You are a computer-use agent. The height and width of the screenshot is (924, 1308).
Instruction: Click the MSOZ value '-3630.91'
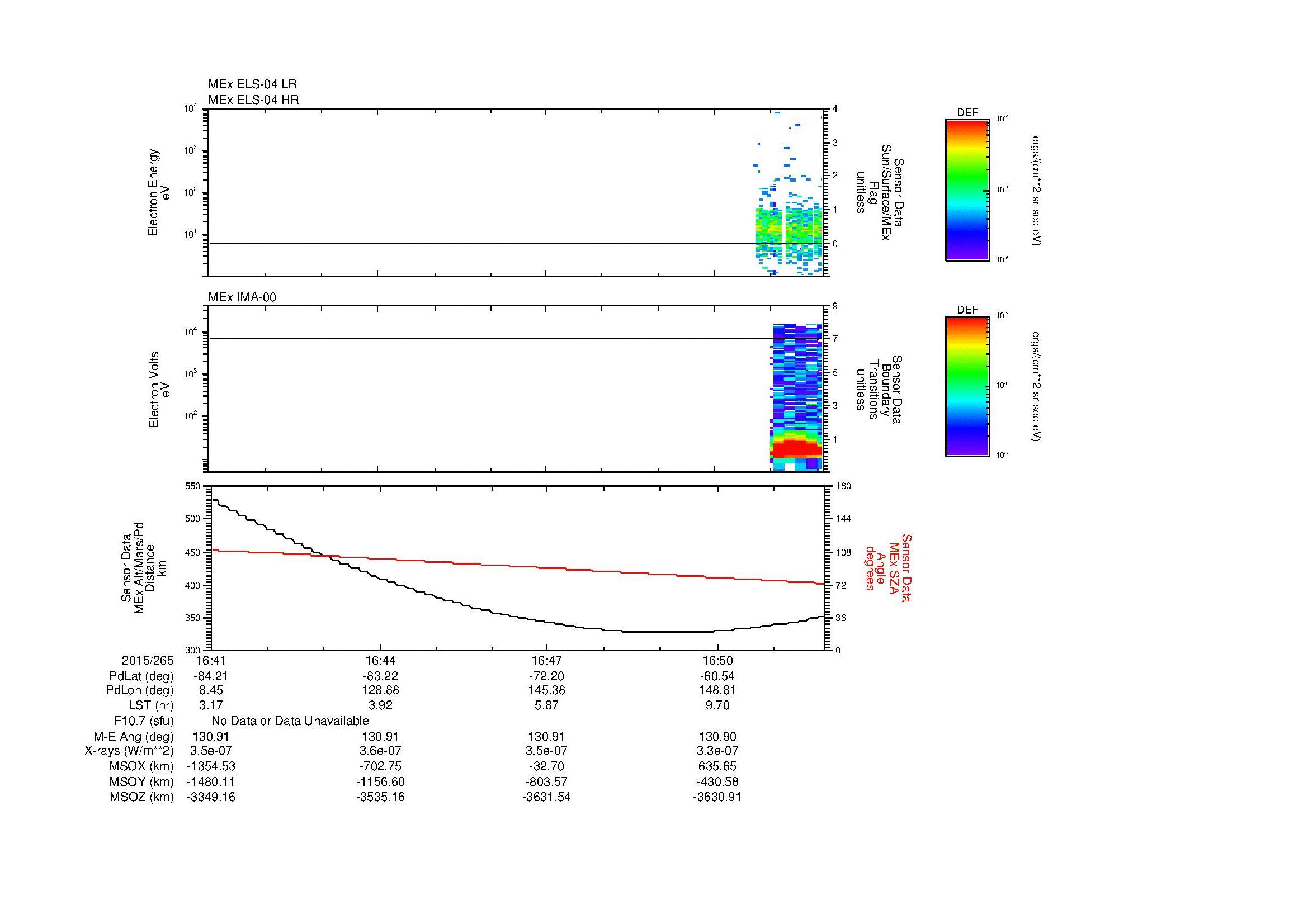point(717,797)
